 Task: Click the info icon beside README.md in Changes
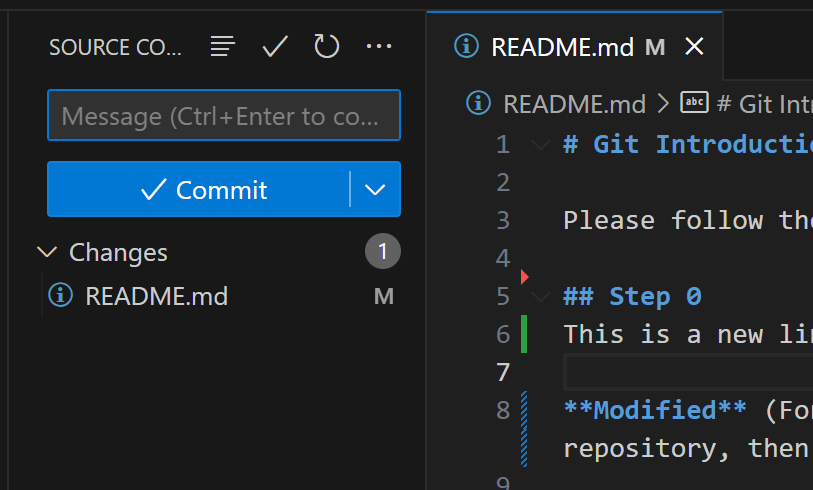pos(61,296)
